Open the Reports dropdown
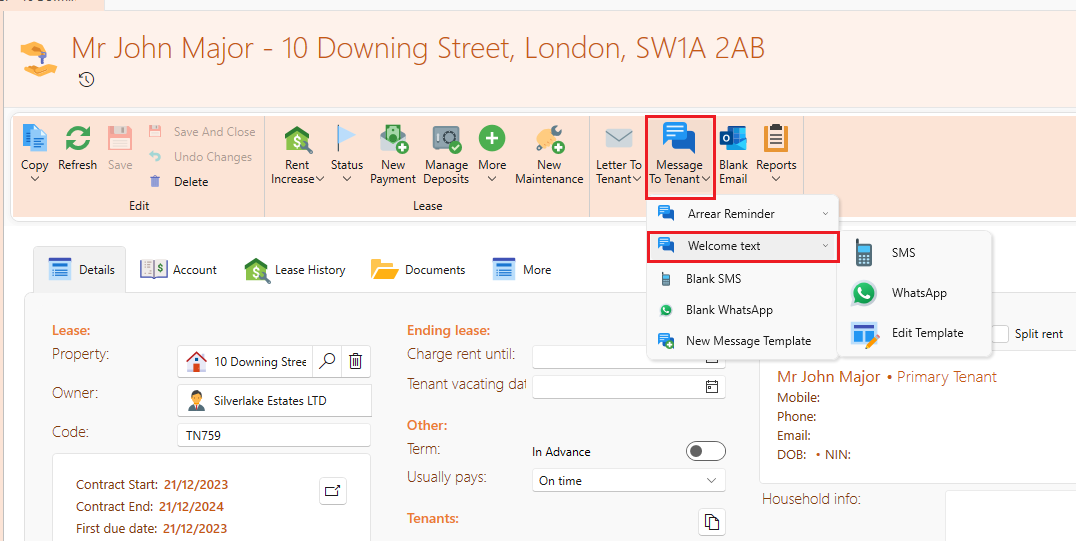The width and height of the screenshot is (1076, 541). pos(776,155)
